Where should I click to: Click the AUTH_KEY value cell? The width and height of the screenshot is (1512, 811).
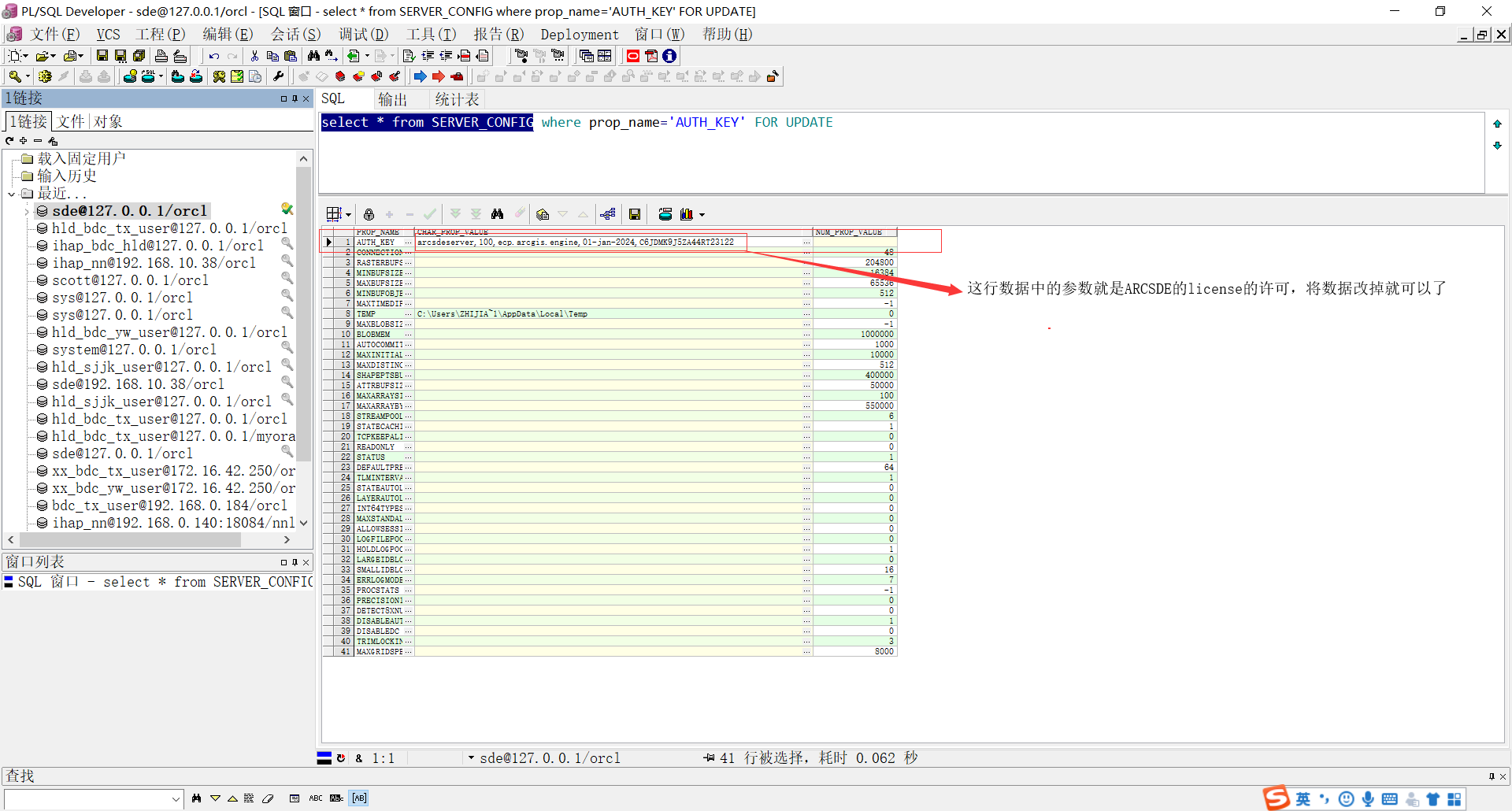point(613,243)
